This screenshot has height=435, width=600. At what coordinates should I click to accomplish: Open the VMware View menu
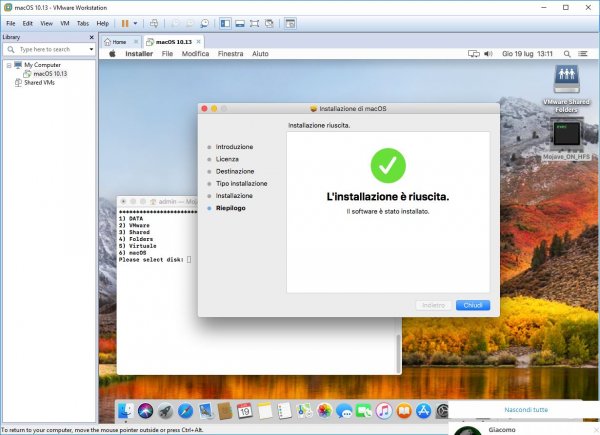tap(47, 23)
